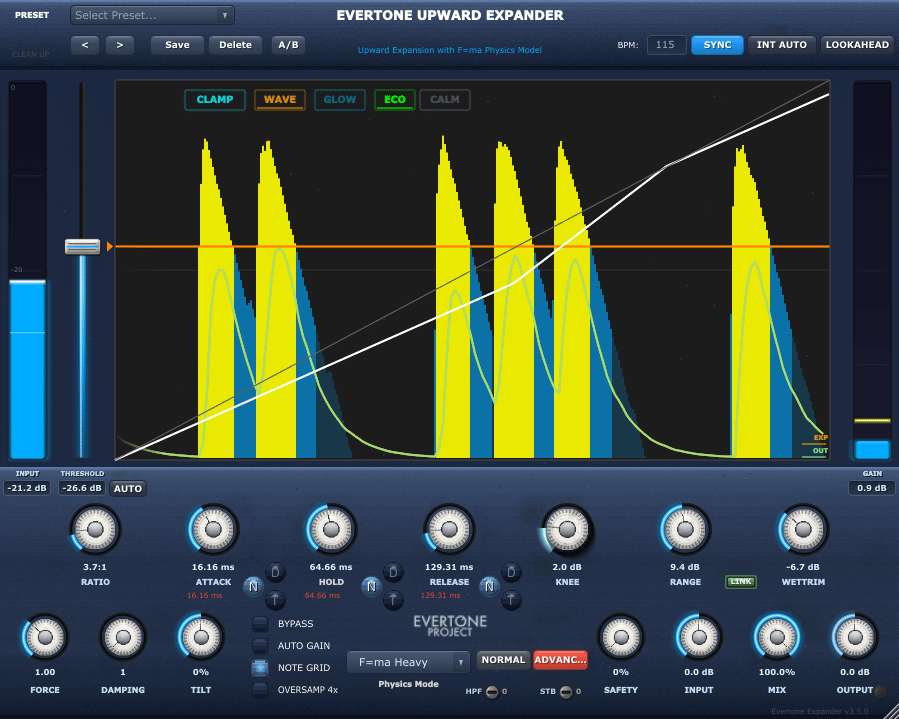The image size is (899, 719).
Task: Switch to the Wave display mode
Action: point(280,100)
